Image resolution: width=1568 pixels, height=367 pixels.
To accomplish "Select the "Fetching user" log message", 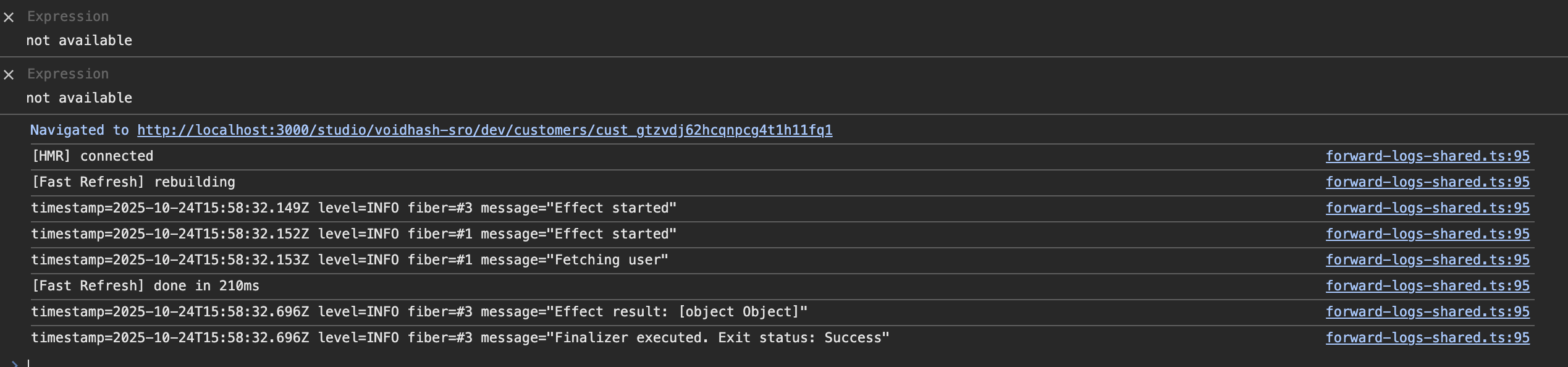I will pyautogui.click(x=350, y=260).
